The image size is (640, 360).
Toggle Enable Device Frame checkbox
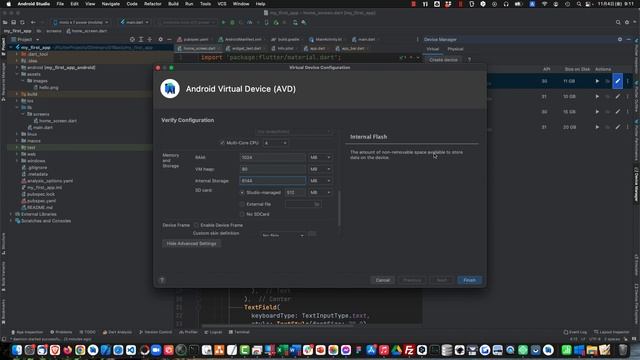coord(196,225)
